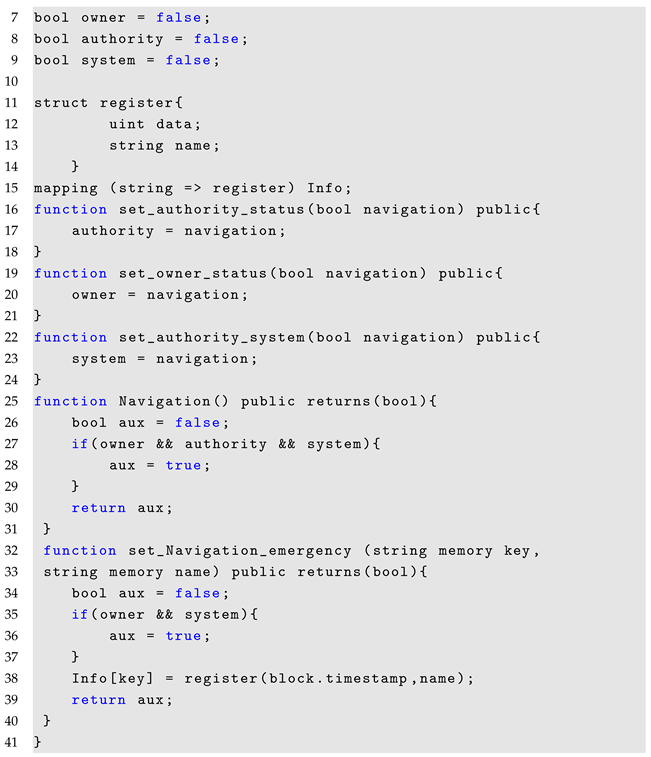Screen dimensions: 651x757
Task: Click 'return aux' on line 30
Action: (x=122, y=508)
